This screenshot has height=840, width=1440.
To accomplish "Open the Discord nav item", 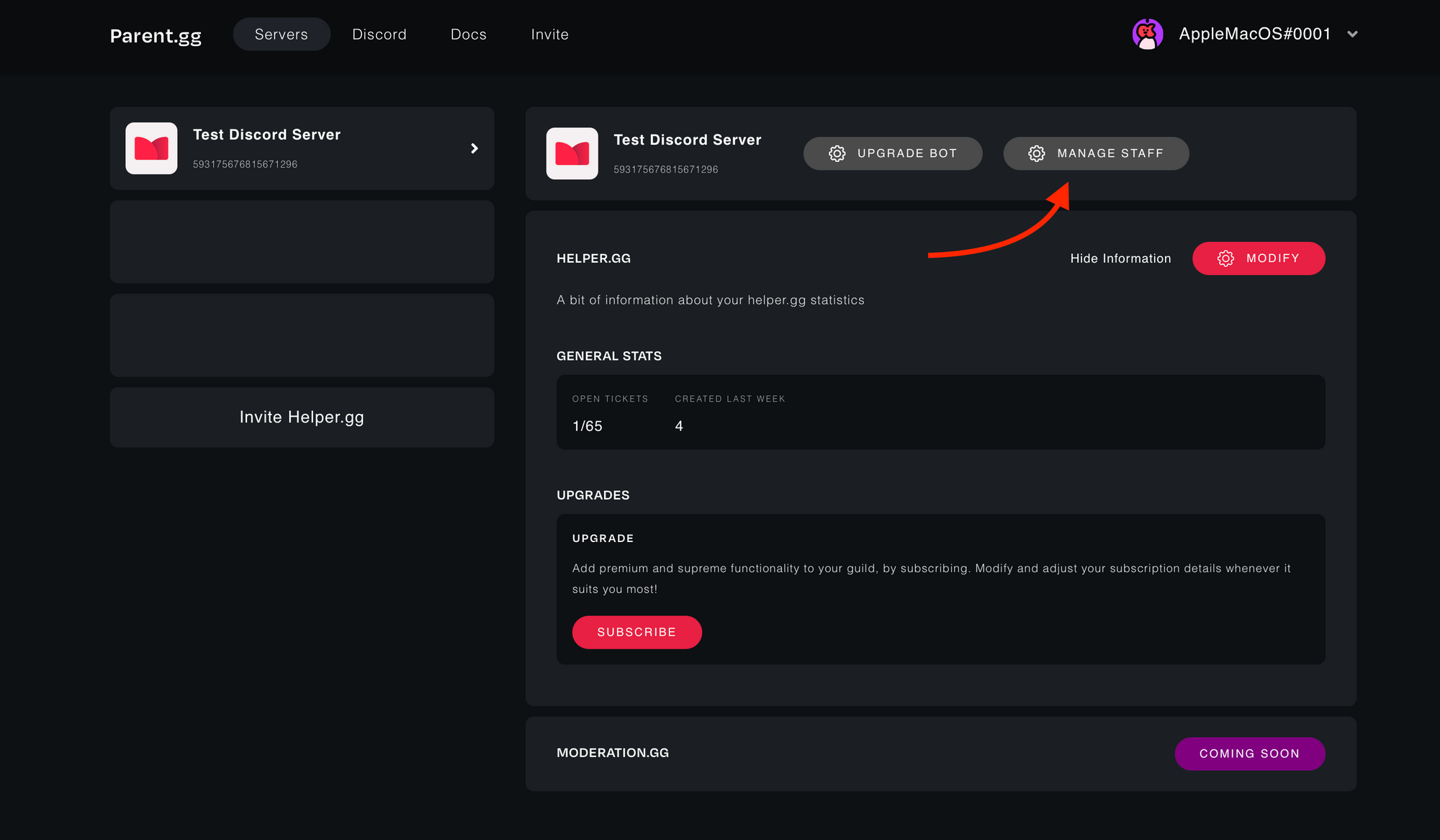I will (379, 34).
